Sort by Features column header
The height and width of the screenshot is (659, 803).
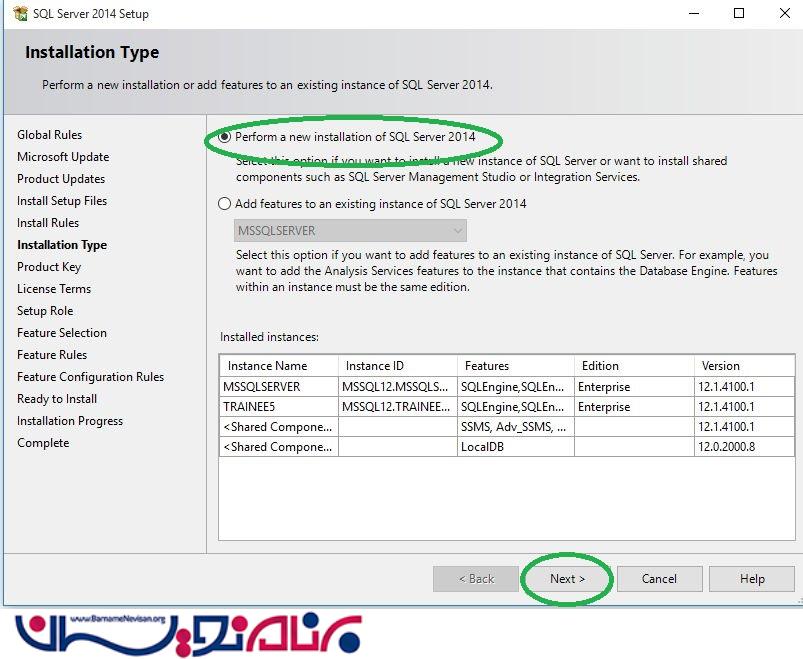click(516, 366)
